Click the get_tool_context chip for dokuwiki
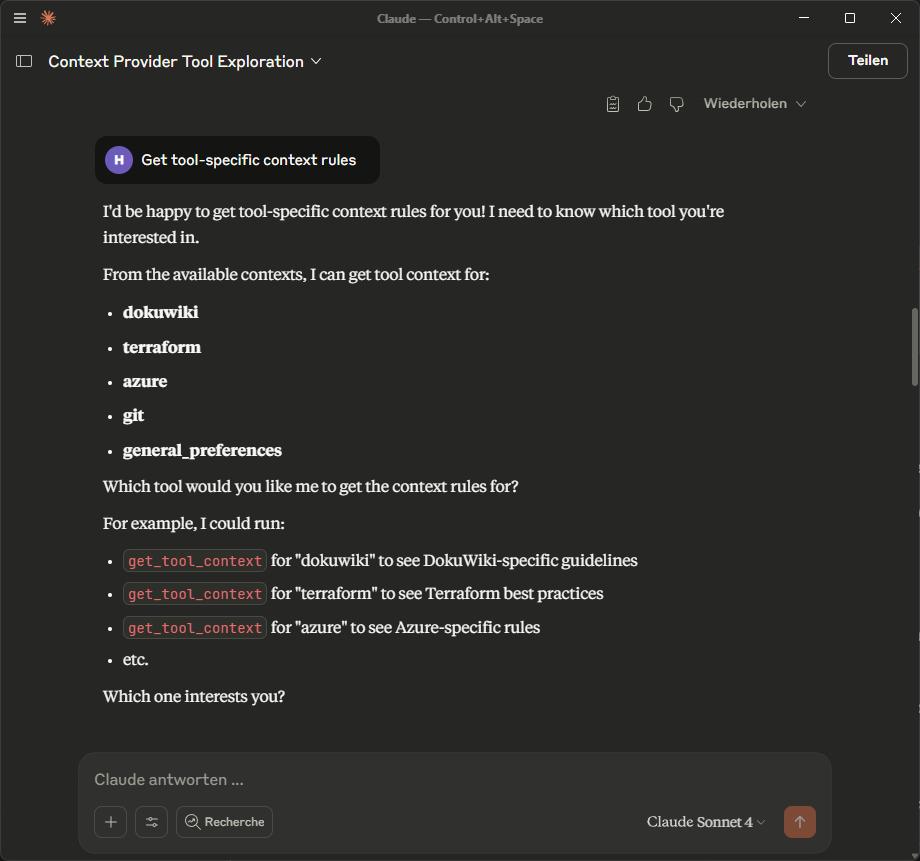The width and height of the screenshot is (920, 861). (194, 560)
